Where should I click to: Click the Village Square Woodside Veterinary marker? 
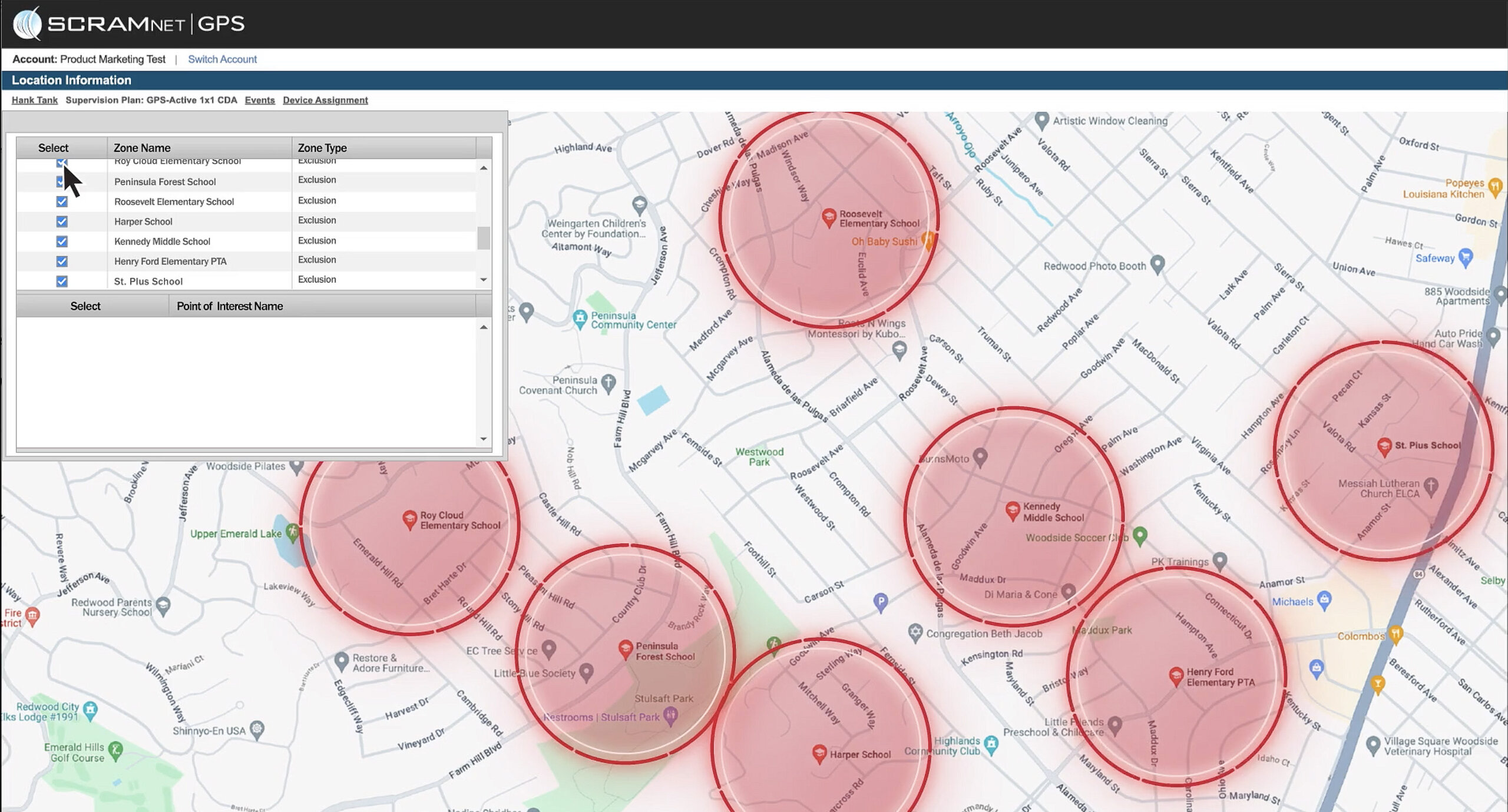coord(1373,745)
